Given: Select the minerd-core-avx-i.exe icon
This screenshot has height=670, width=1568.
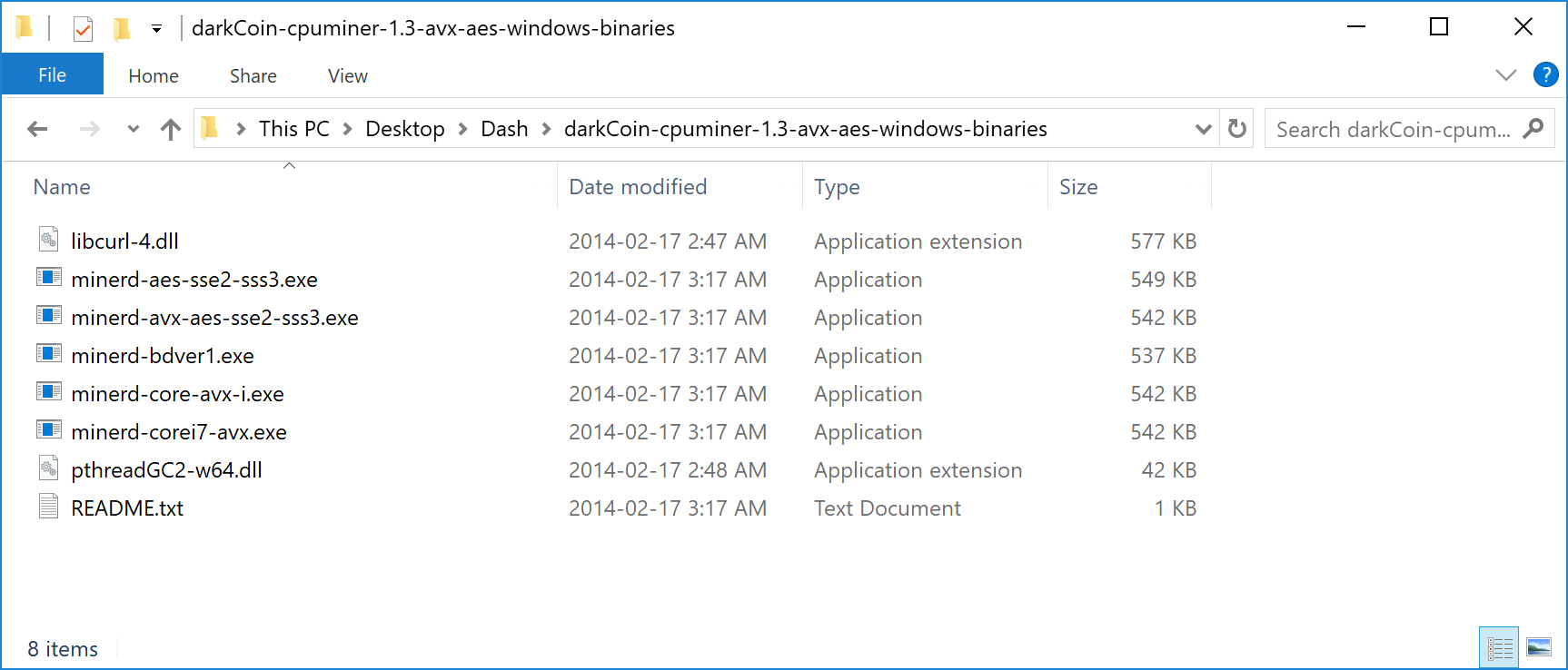Looking at the screenshot, I should tap(49, 392).
